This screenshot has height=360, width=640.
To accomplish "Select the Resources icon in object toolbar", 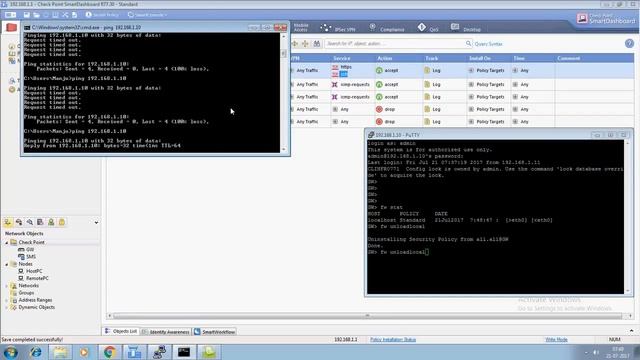I will (29, 222).
